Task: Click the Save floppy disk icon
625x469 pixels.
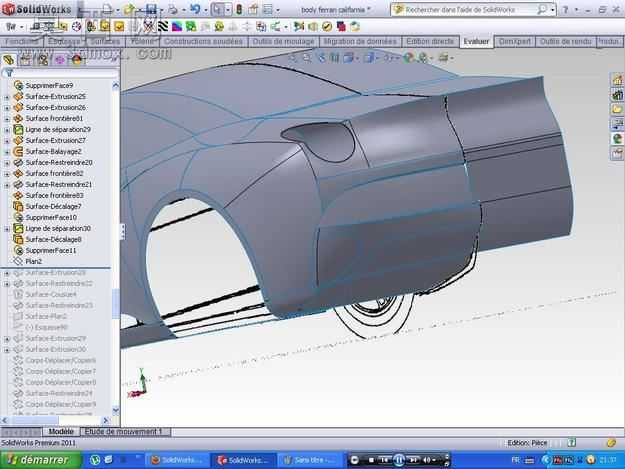Action: (x=151, y=9)
